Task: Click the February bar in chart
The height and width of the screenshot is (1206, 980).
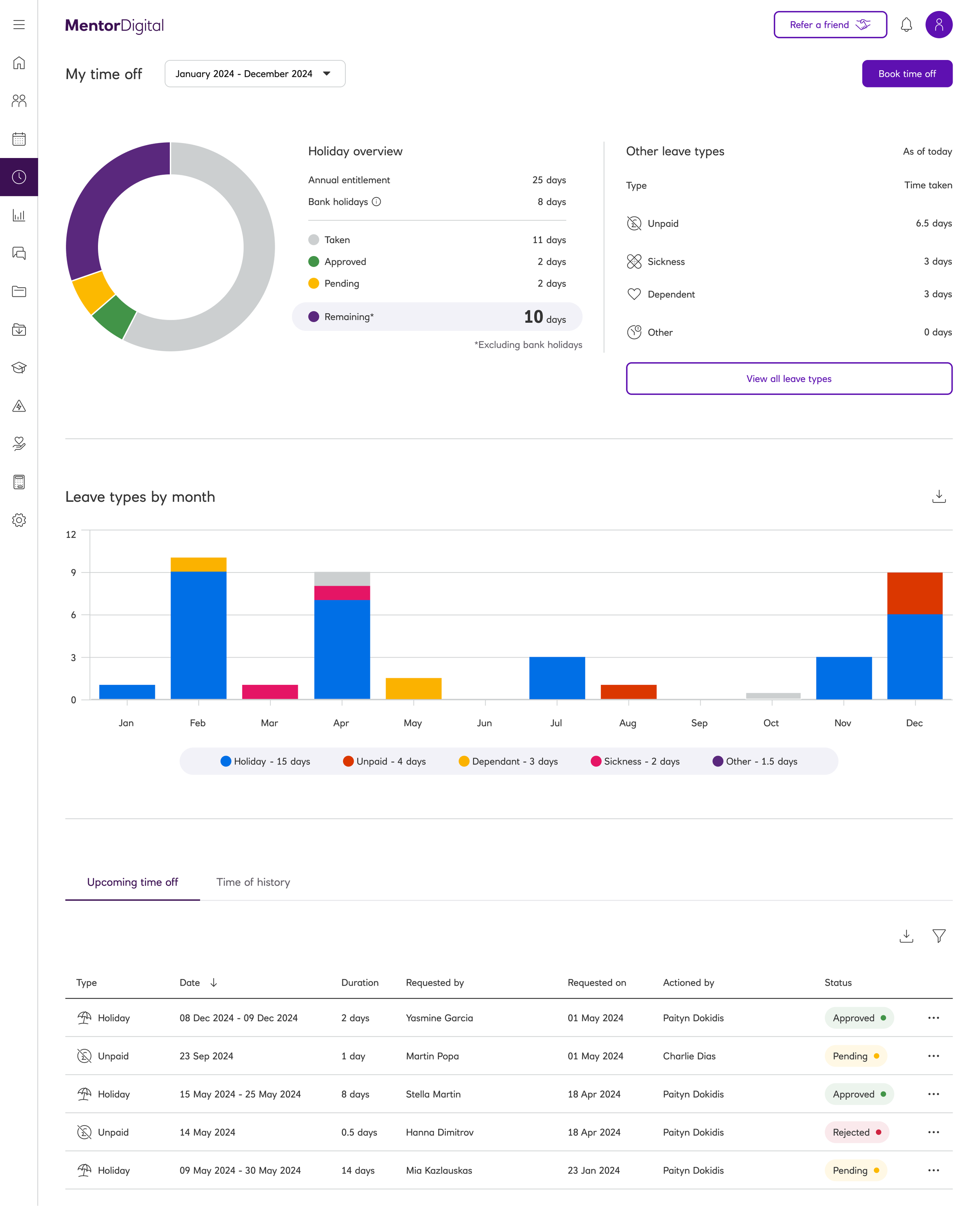Action: tap(199, 628)
